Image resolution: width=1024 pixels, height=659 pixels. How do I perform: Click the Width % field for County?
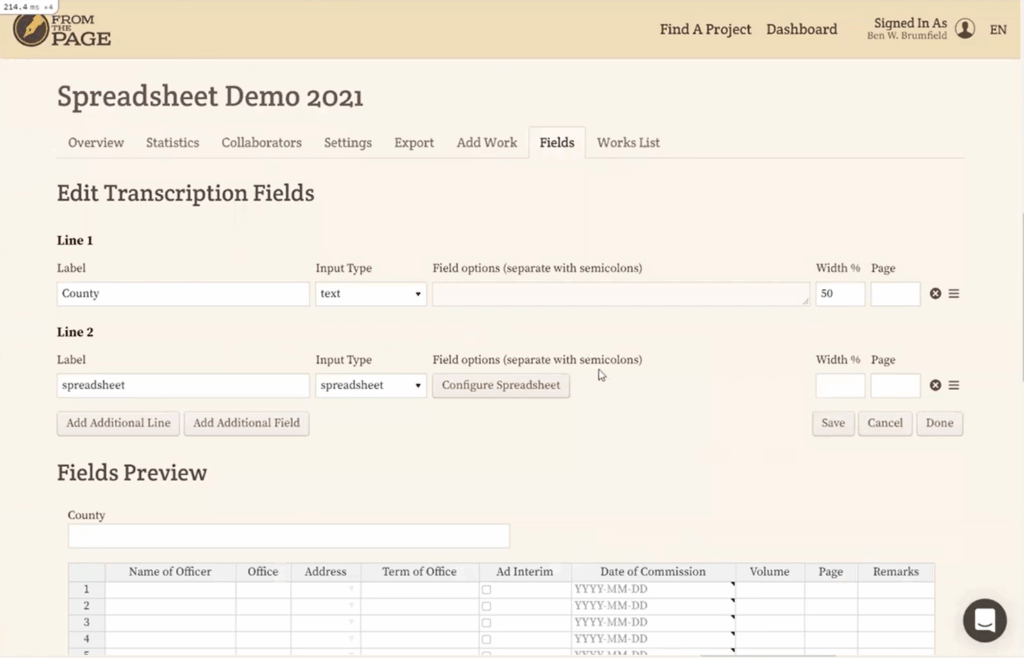[x=840, y=294]
